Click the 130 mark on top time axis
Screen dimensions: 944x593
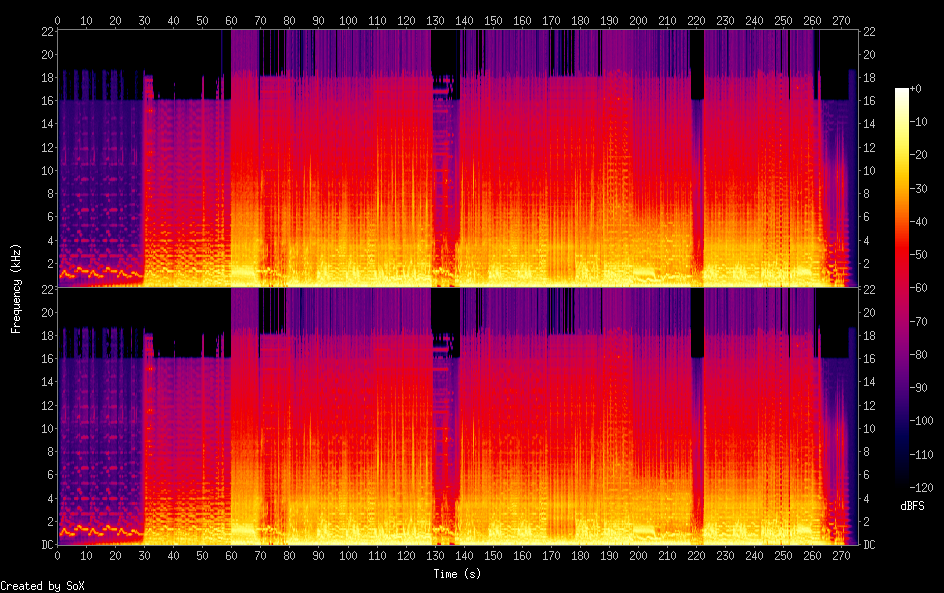coord(434,19)
